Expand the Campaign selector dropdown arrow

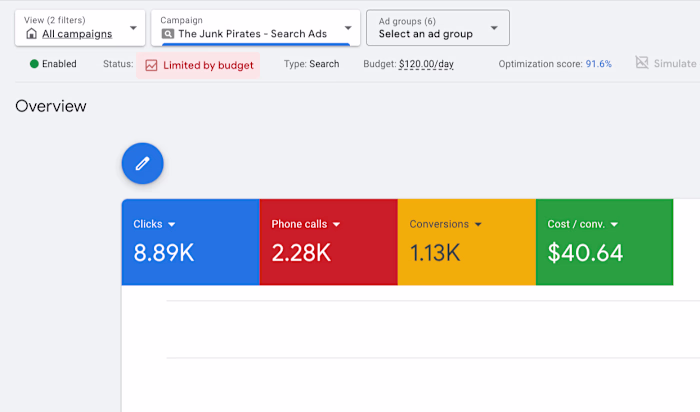(348, 27)
